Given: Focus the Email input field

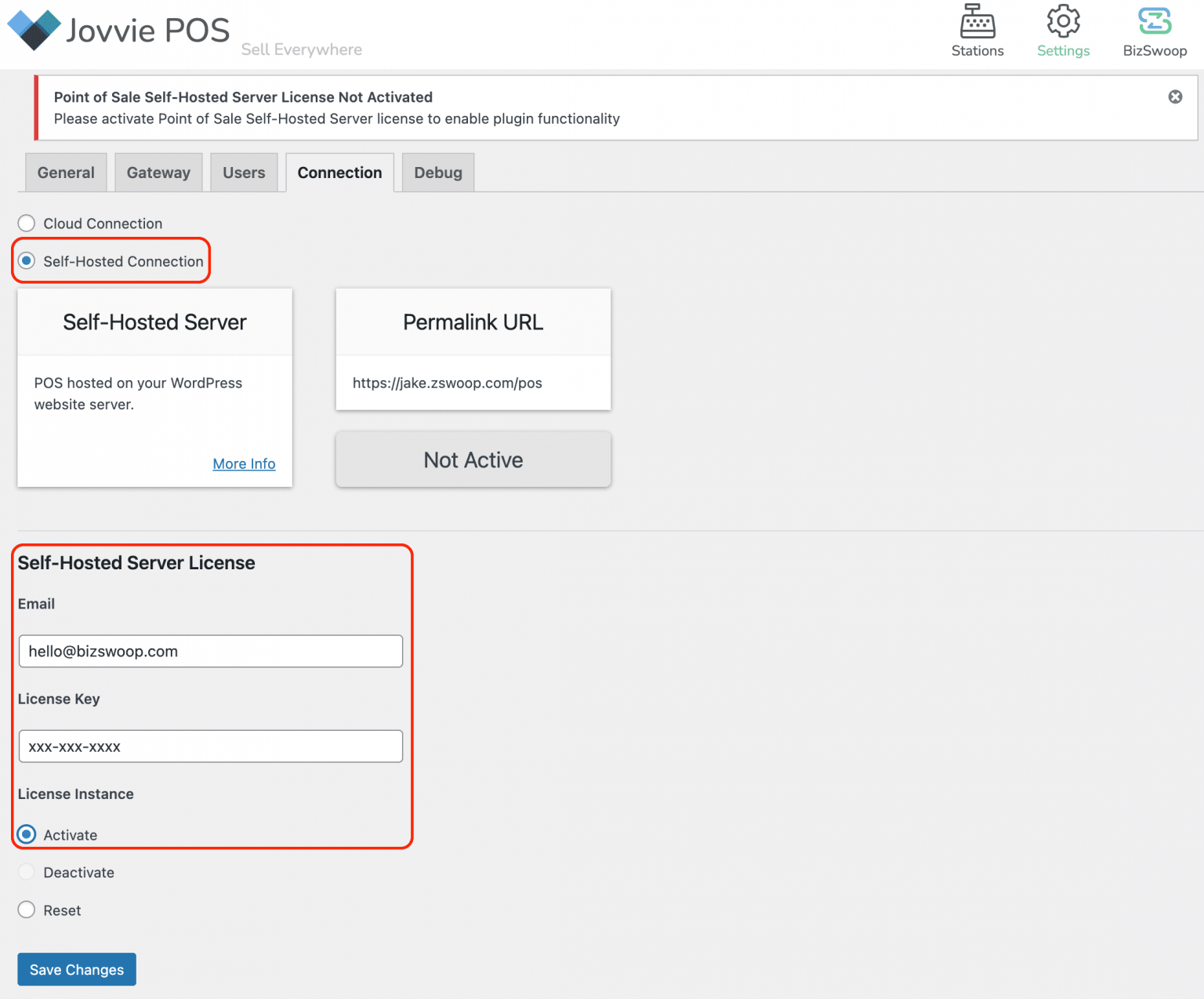Looking at the screenshot, I should pyautogui.click(x=211, y=651).
